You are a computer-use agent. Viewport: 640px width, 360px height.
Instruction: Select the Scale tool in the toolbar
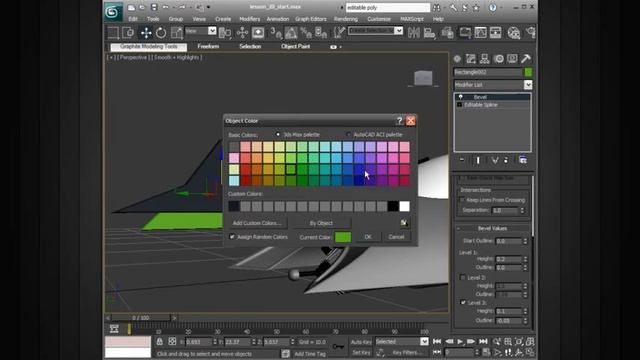point(177,33)
